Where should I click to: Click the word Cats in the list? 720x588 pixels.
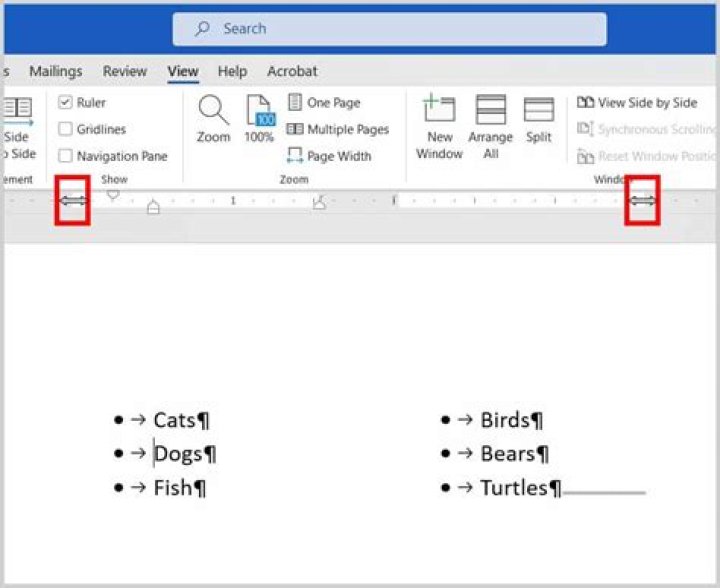tap(174, 420)
